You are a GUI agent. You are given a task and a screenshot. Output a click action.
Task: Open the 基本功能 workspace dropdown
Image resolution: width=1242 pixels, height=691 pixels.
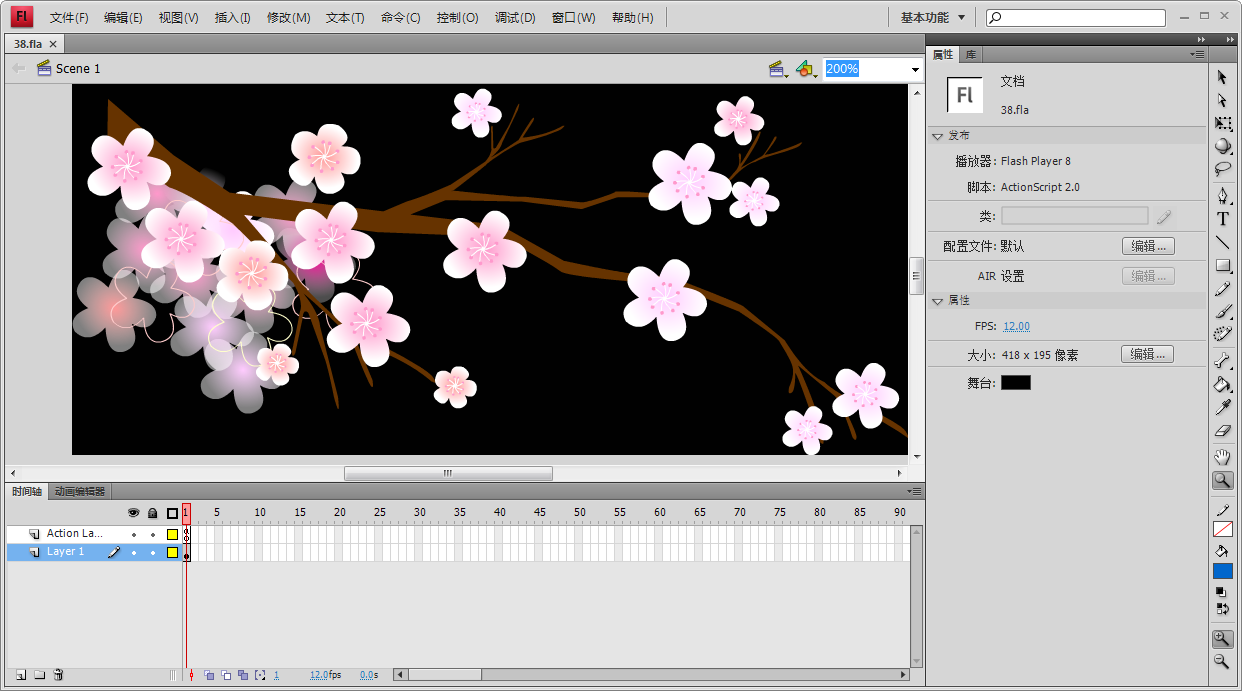(x=932, y=17)
